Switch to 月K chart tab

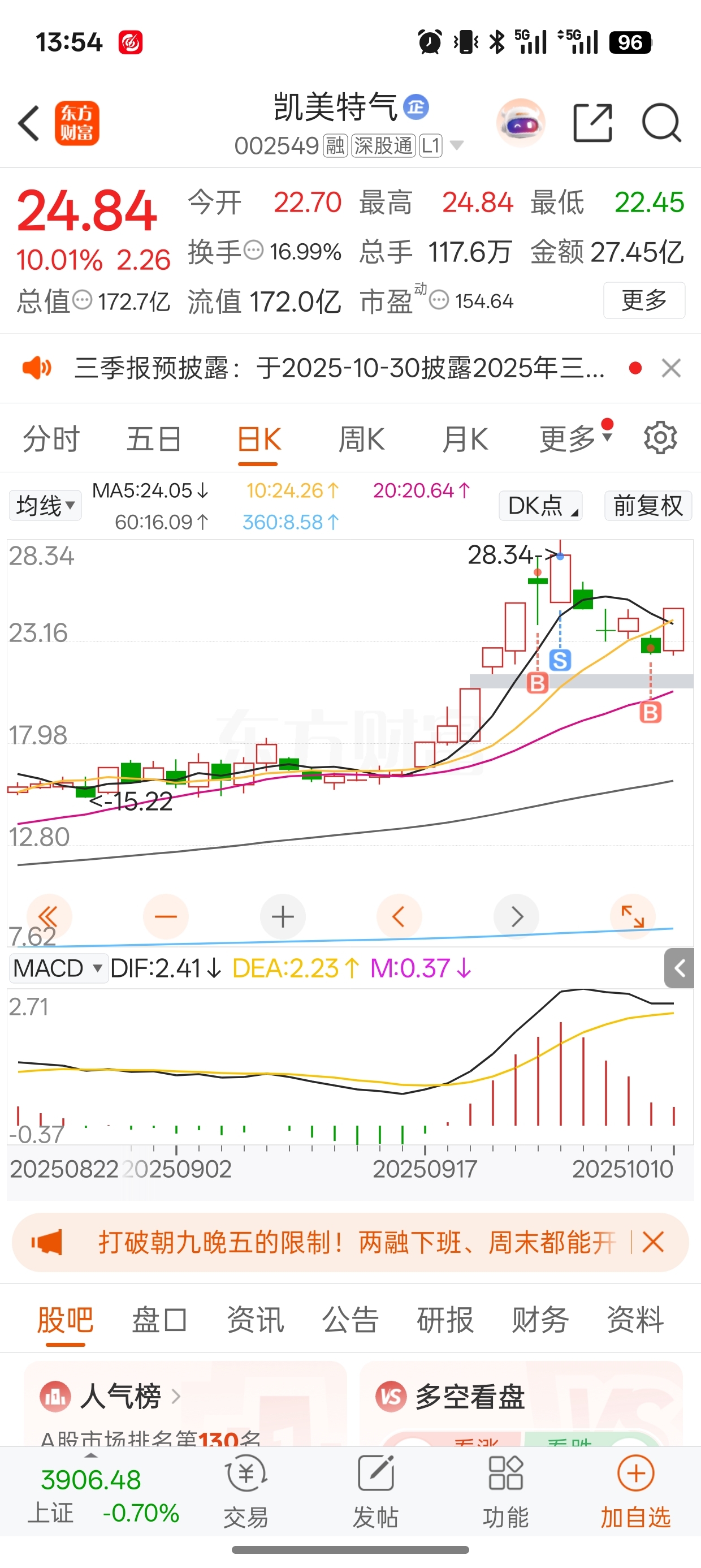(x=465, y=439)
